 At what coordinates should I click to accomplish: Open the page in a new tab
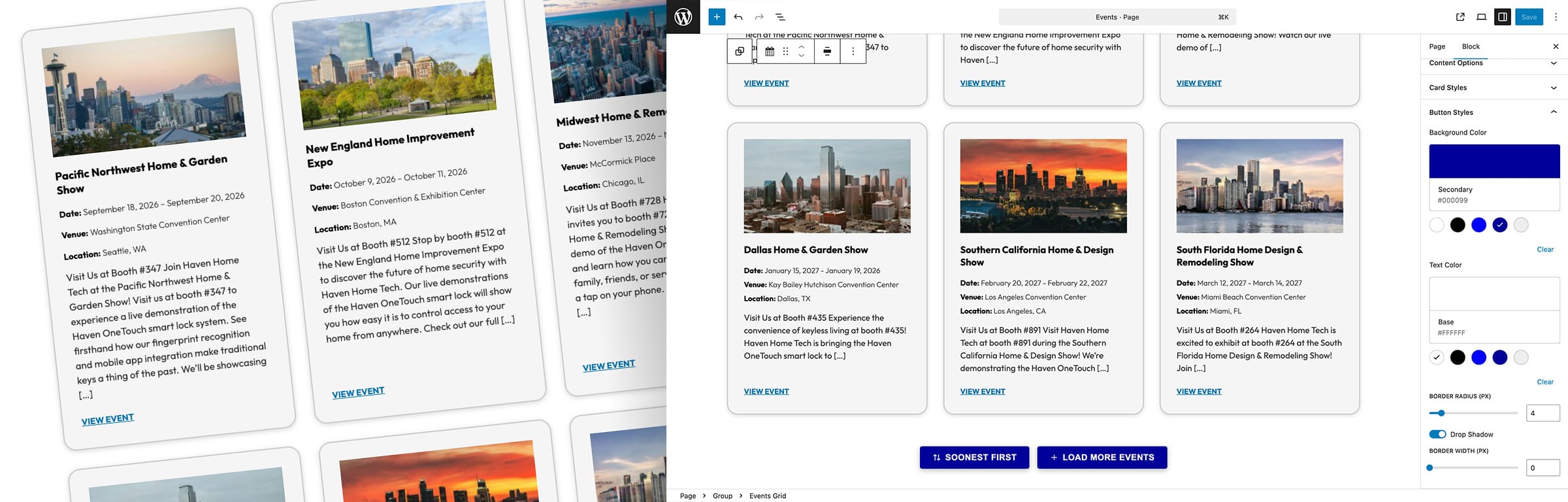pyautogui.click(x=1460, y=17)
